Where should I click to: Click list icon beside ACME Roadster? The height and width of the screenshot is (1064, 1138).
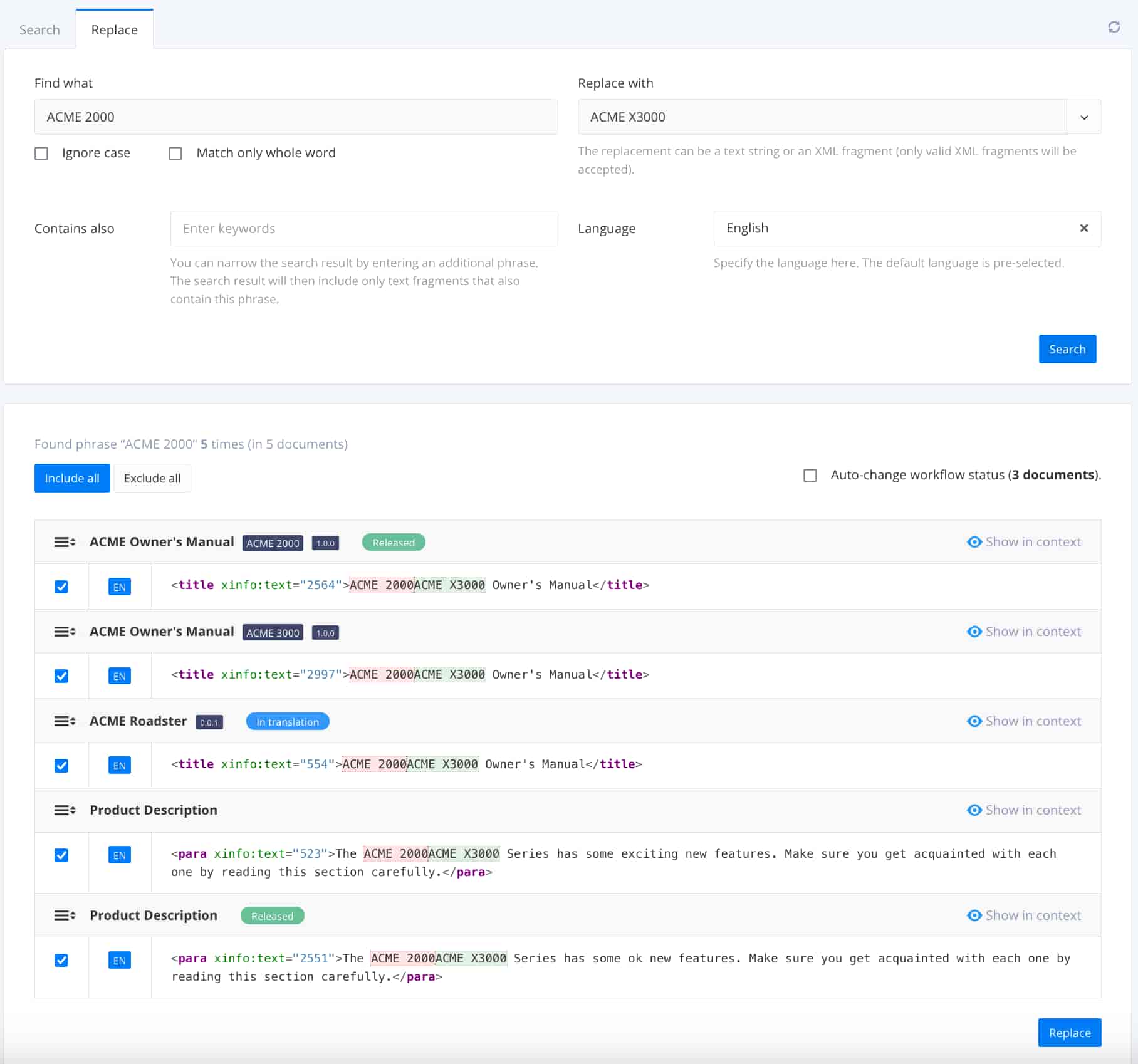click(65, 721)
